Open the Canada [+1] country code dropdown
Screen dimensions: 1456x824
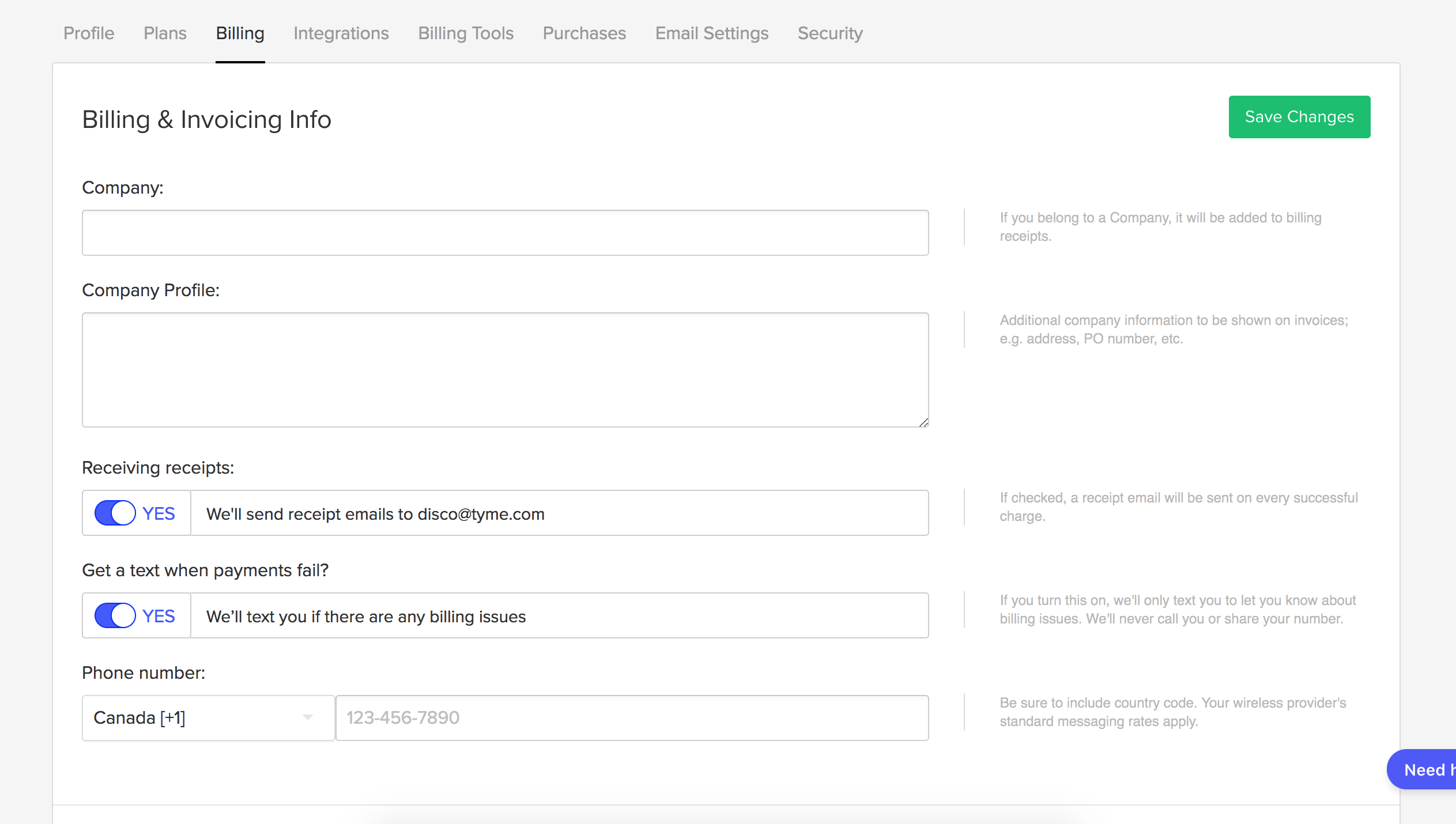click(x=208, y=718)
